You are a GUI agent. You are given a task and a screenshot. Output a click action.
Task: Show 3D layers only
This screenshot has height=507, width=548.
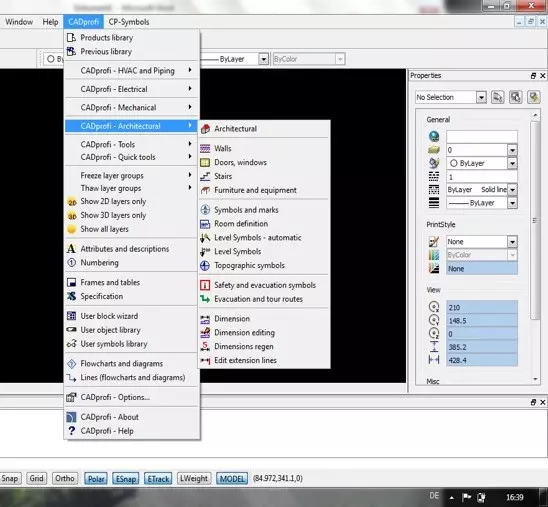132,215
